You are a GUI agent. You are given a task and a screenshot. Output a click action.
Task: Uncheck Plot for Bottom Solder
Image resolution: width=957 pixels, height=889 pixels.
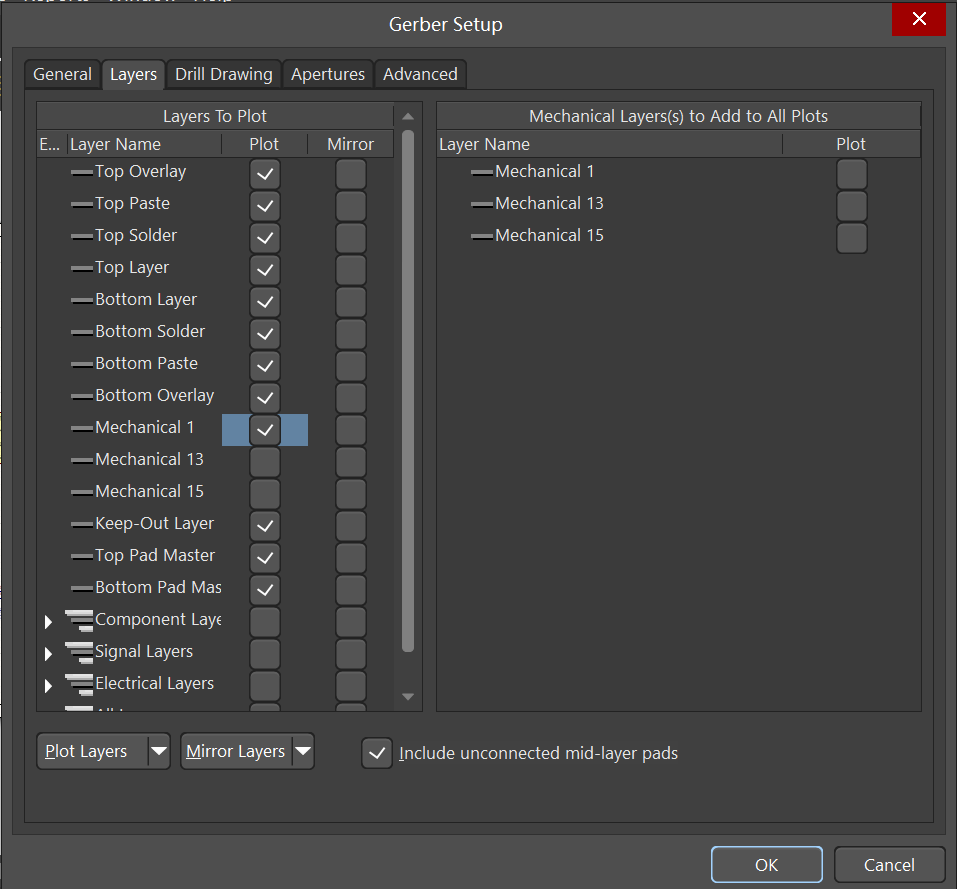tap(265, 334)
